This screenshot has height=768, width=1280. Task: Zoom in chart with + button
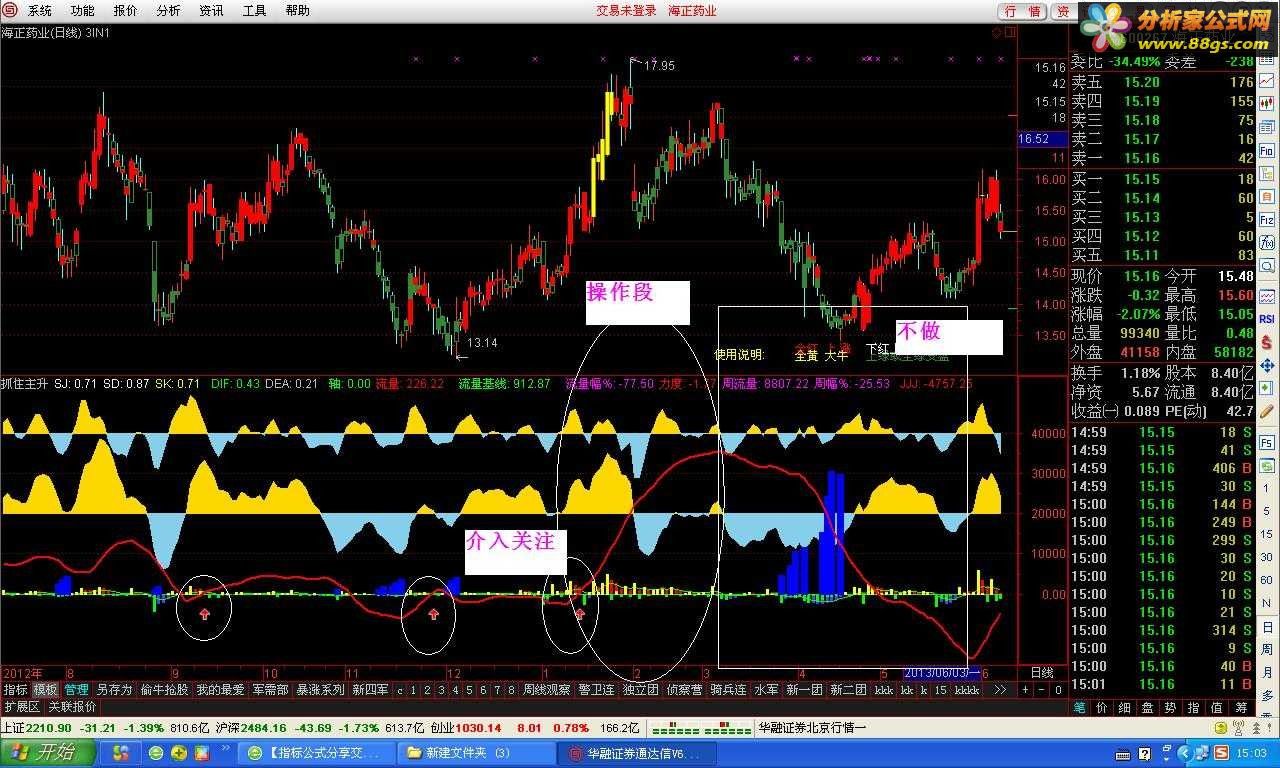tap(1025, 690)
